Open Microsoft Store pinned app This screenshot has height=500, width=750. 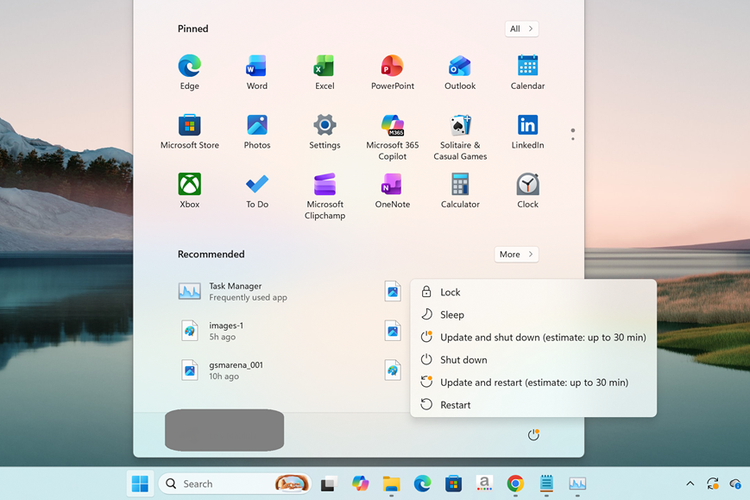pyautogui.click(x=189, y=132)
